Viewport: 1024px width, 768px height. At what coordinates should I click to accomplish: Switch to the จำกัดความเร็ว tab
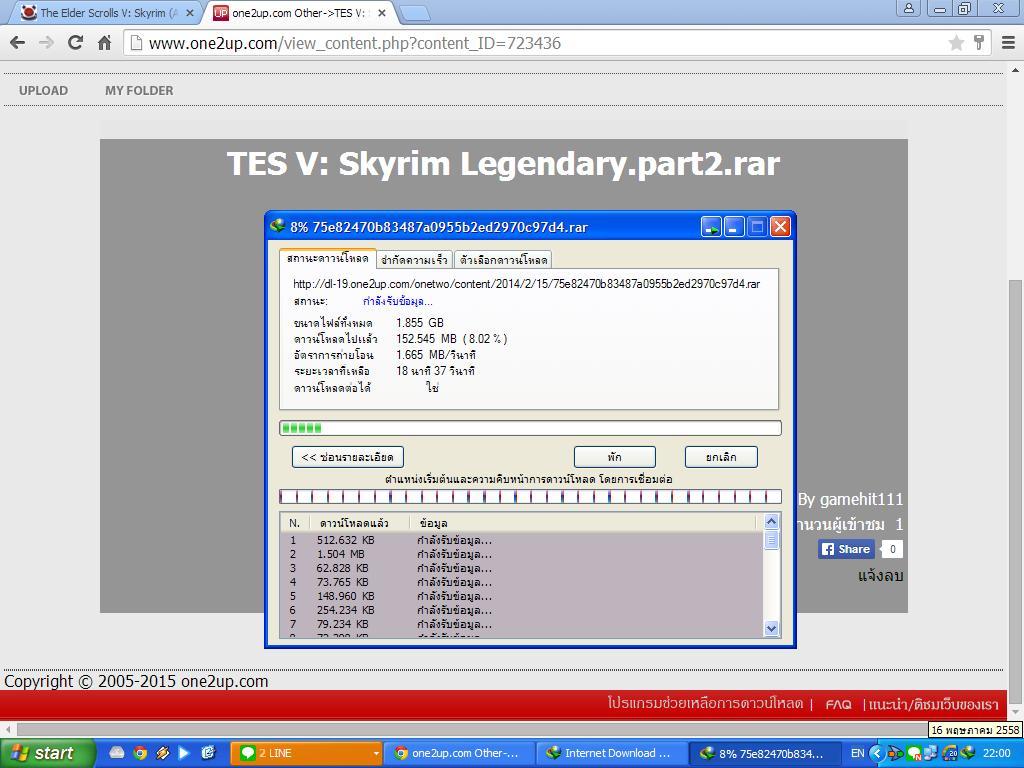click(414, 260)
